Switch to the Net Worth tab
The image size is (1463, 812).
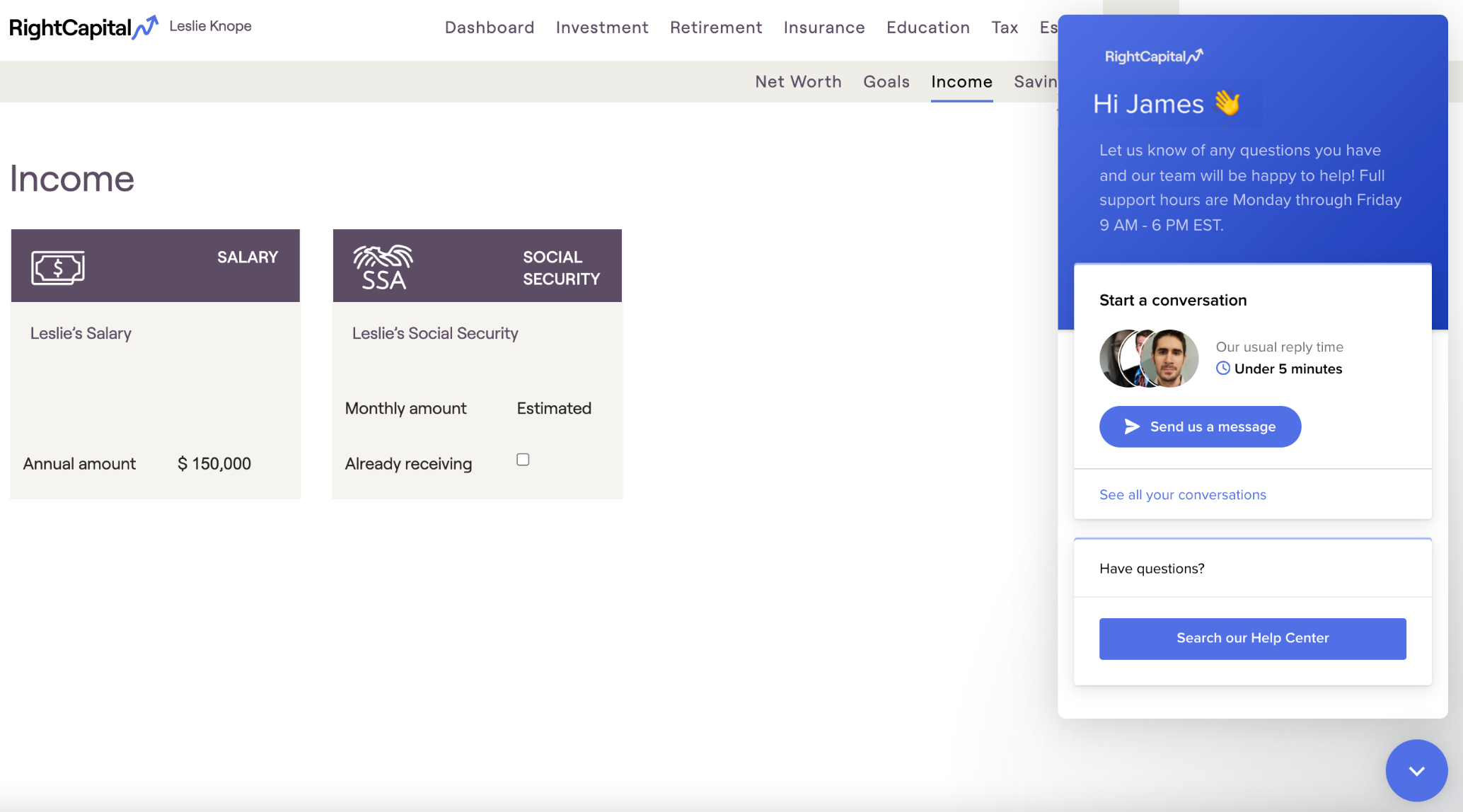(798, 81)
